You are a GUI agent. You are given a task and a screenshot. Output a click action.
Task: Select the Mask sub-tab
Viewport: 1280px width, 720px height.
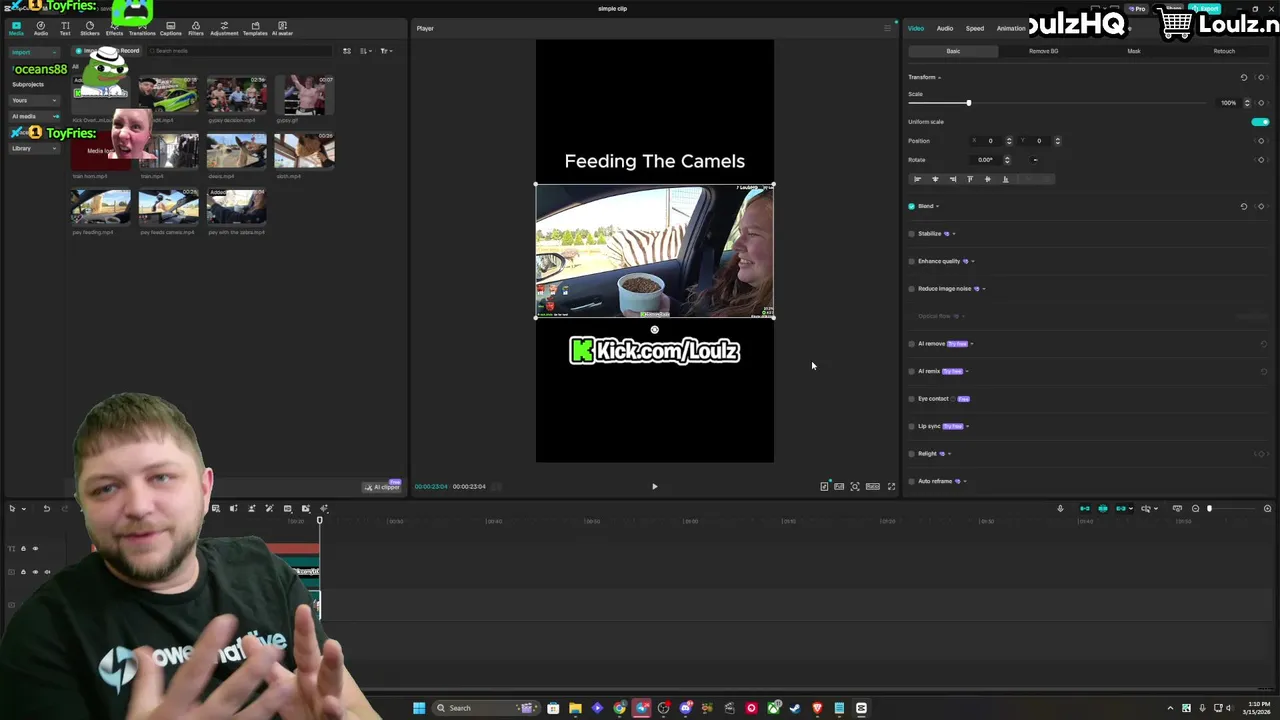pyautogui.click(x=1134, y=51)
